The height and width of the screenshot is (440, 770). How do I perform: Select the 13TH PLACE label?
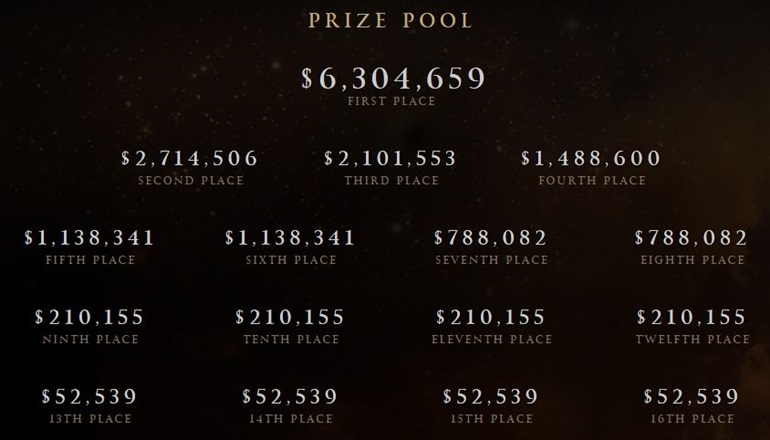pos(91,419)
